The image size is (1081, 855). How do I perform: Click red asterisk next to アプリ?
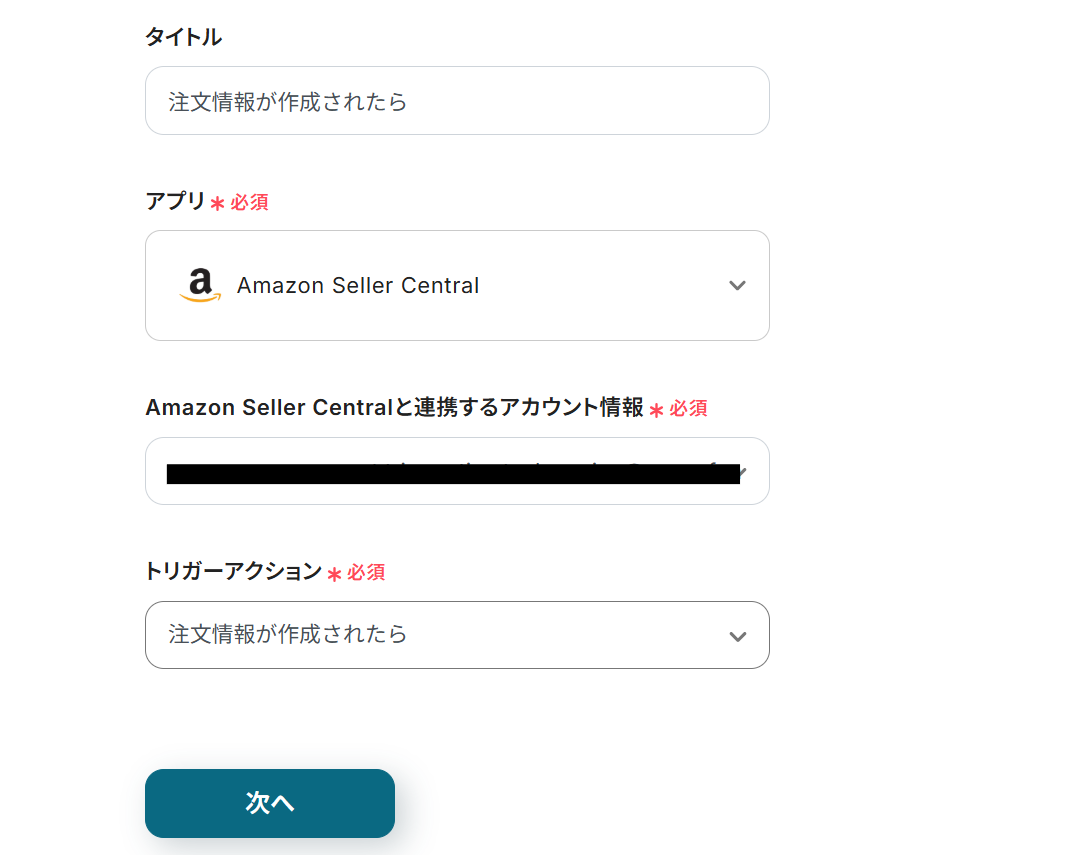(217, 203)
